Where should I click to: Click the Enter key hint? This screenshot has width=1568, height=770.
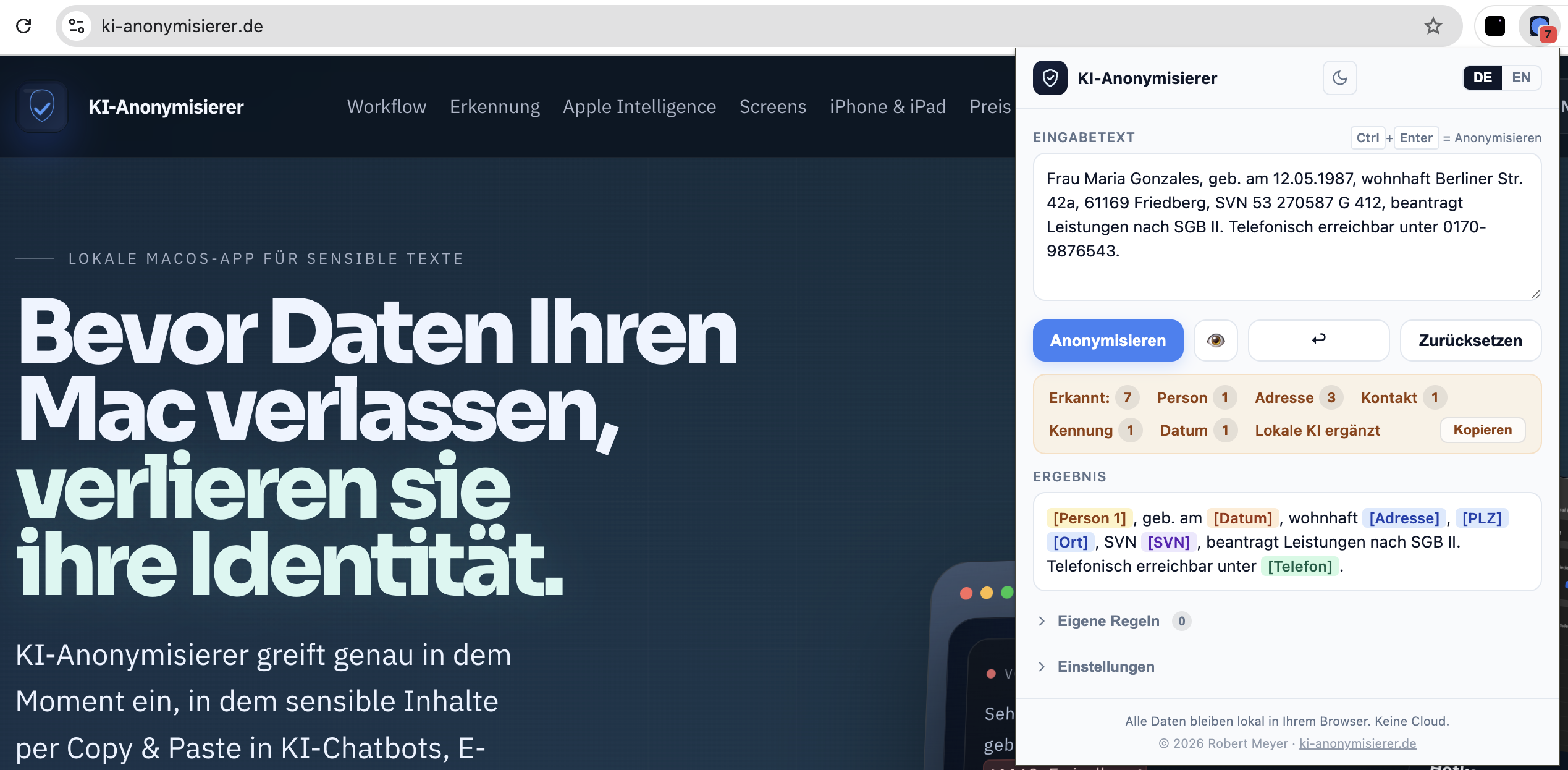1416,138
